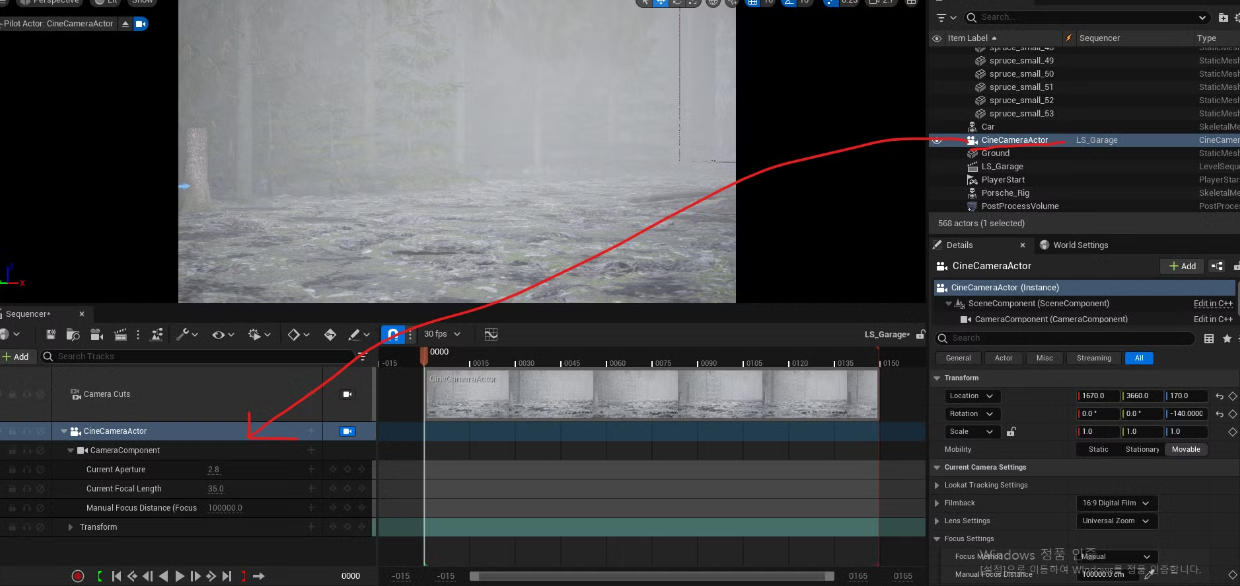The height and width of the screenshot is (586, 1240).
Task: Set playback end with red bracket
Action: [x=243, y=576]
